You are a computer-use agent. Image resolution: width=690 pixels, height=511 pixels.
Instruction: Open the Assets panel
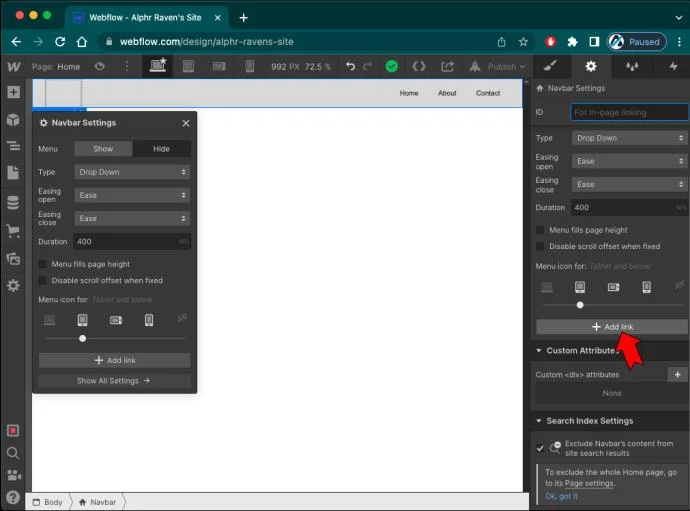(x=13, y=259)
